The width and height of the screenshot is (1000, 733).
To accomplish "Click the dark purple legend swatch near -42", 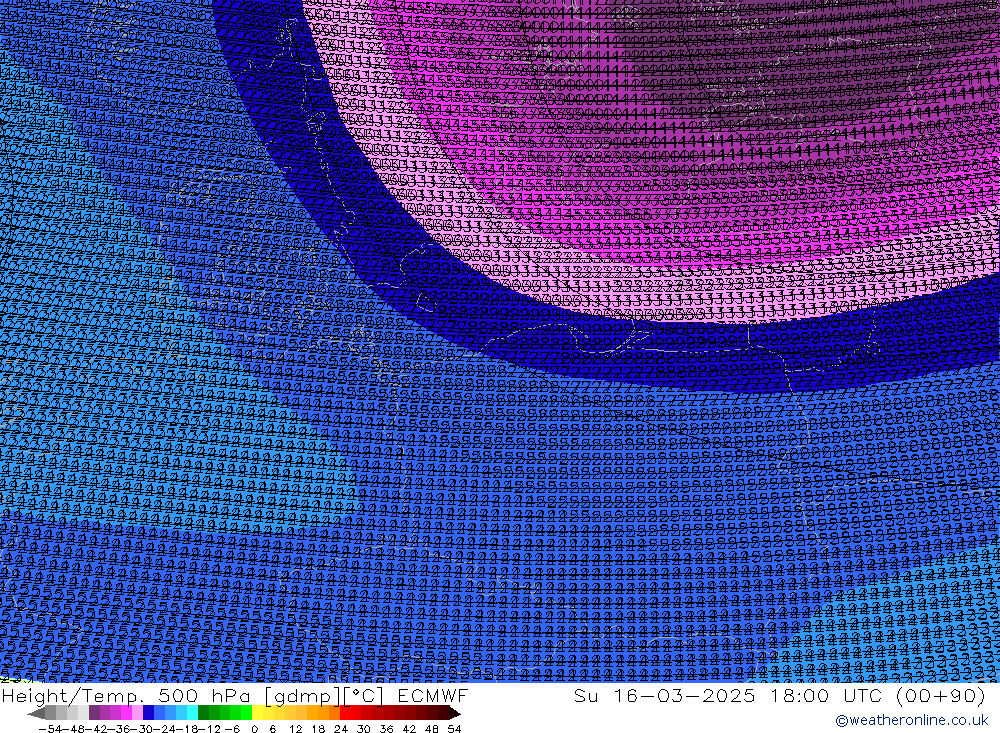I will [94, 713].
